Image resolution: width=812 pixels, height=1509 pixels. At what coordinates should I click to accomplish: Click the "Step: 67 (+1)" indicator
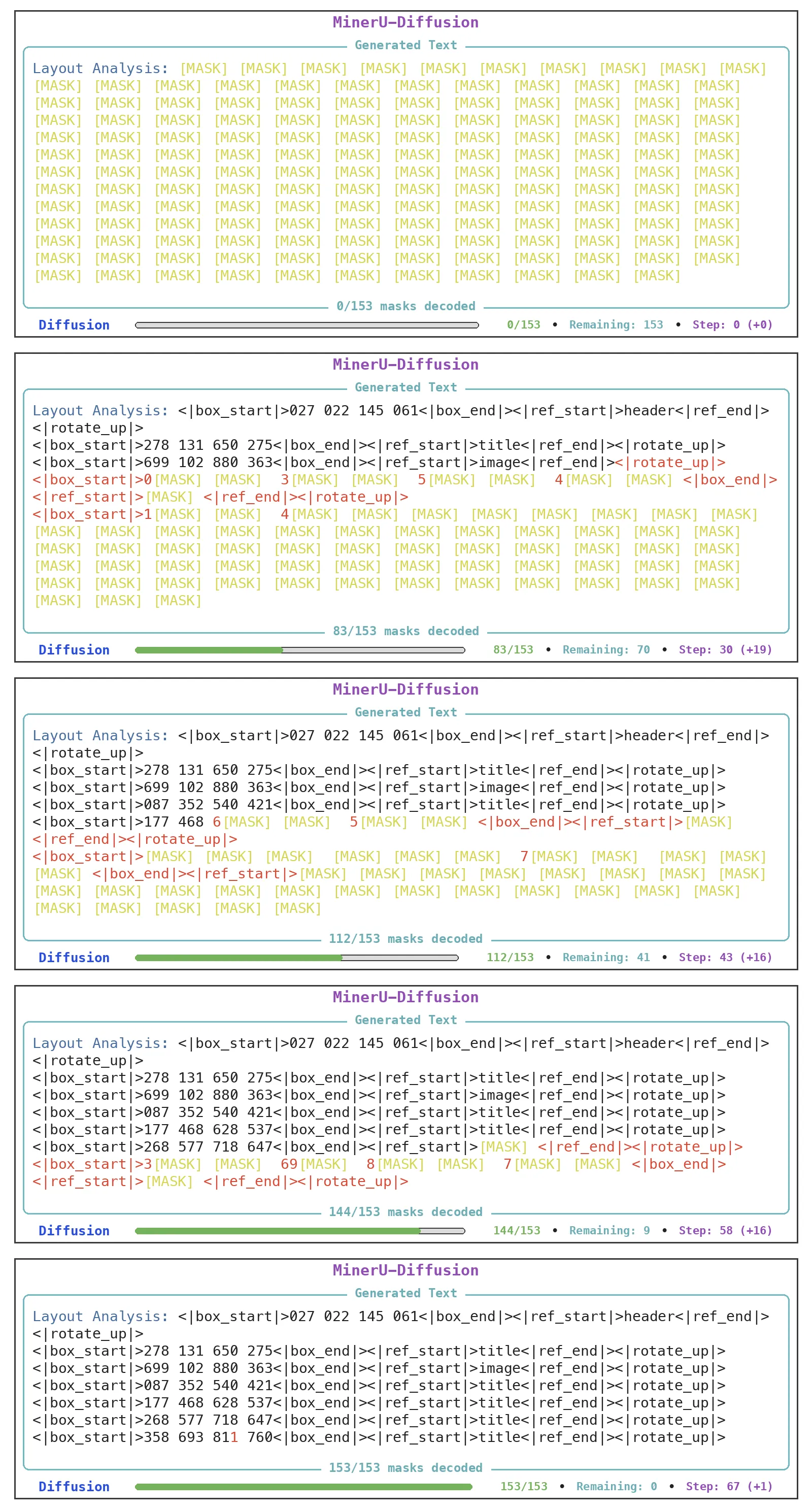pos(729,1486)
